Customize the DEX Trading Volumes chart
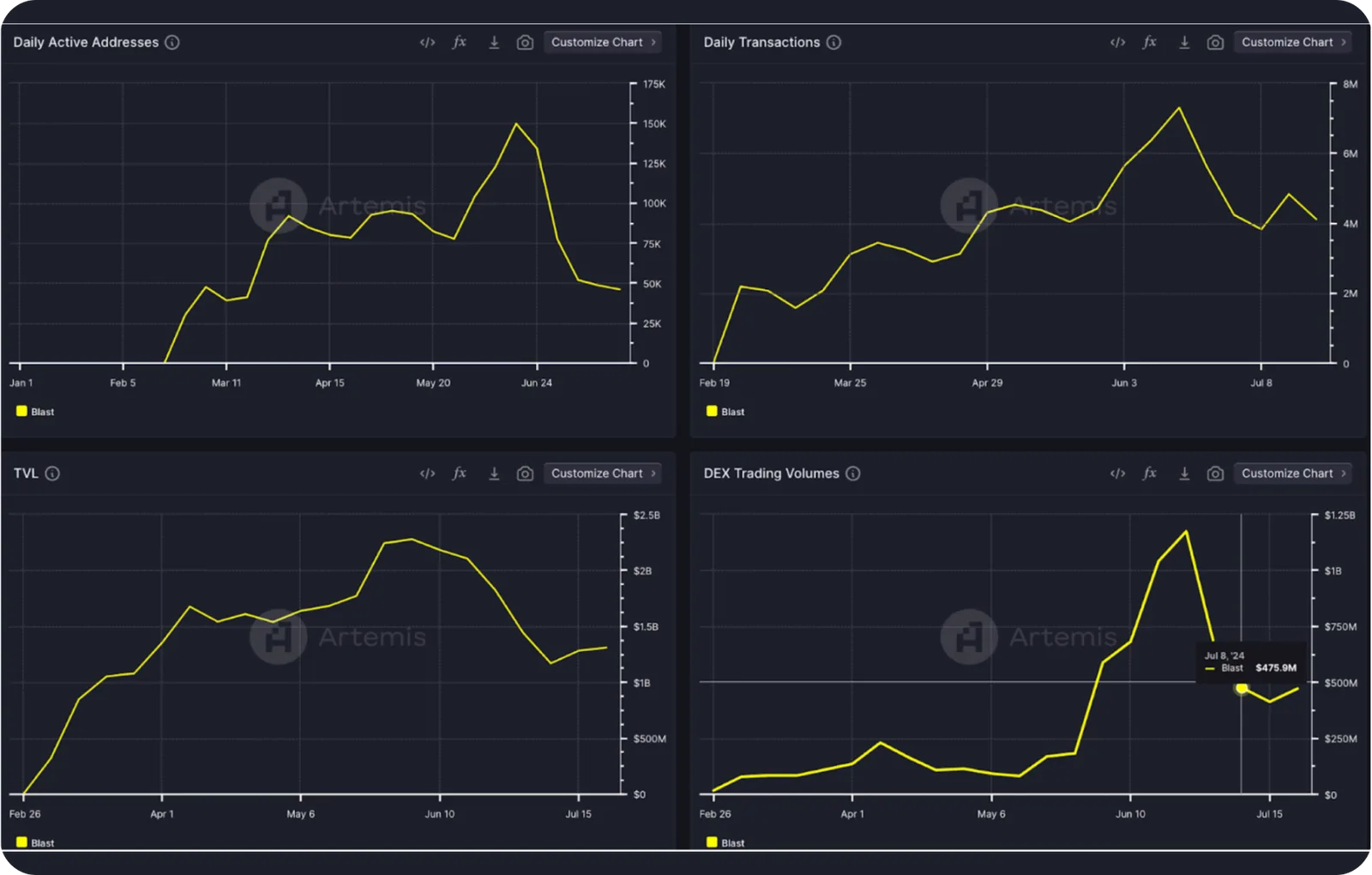Screen dimensions: 1372x875 point(1293,474)
